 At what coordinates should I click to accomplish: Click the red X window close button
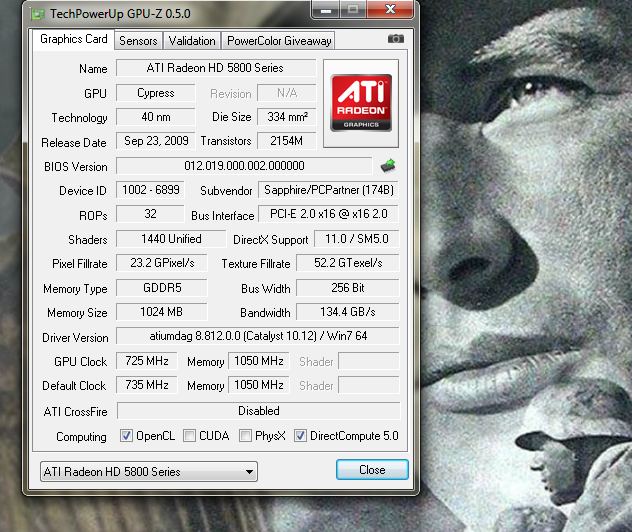[390, 10]
